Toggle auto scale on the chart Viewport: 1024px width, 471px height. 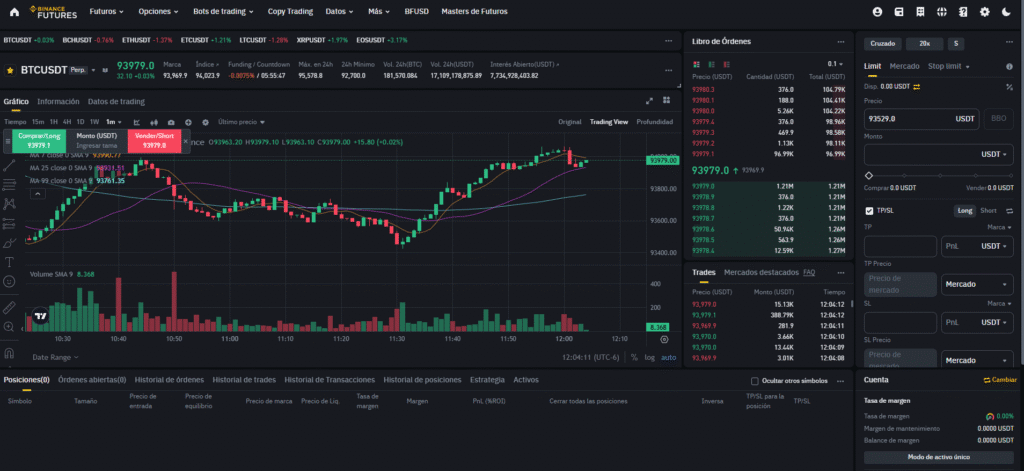coord(668,357)
